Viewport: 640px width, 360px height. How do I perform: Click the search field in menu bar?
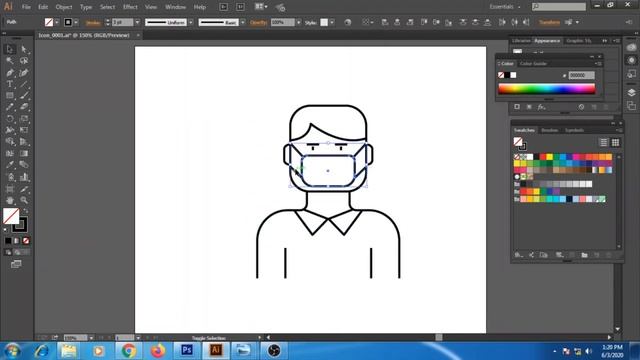(x=559, y=7)
